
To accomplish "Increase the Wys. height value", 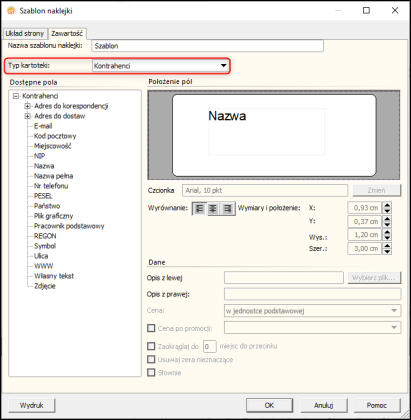I will coord(387,232).
